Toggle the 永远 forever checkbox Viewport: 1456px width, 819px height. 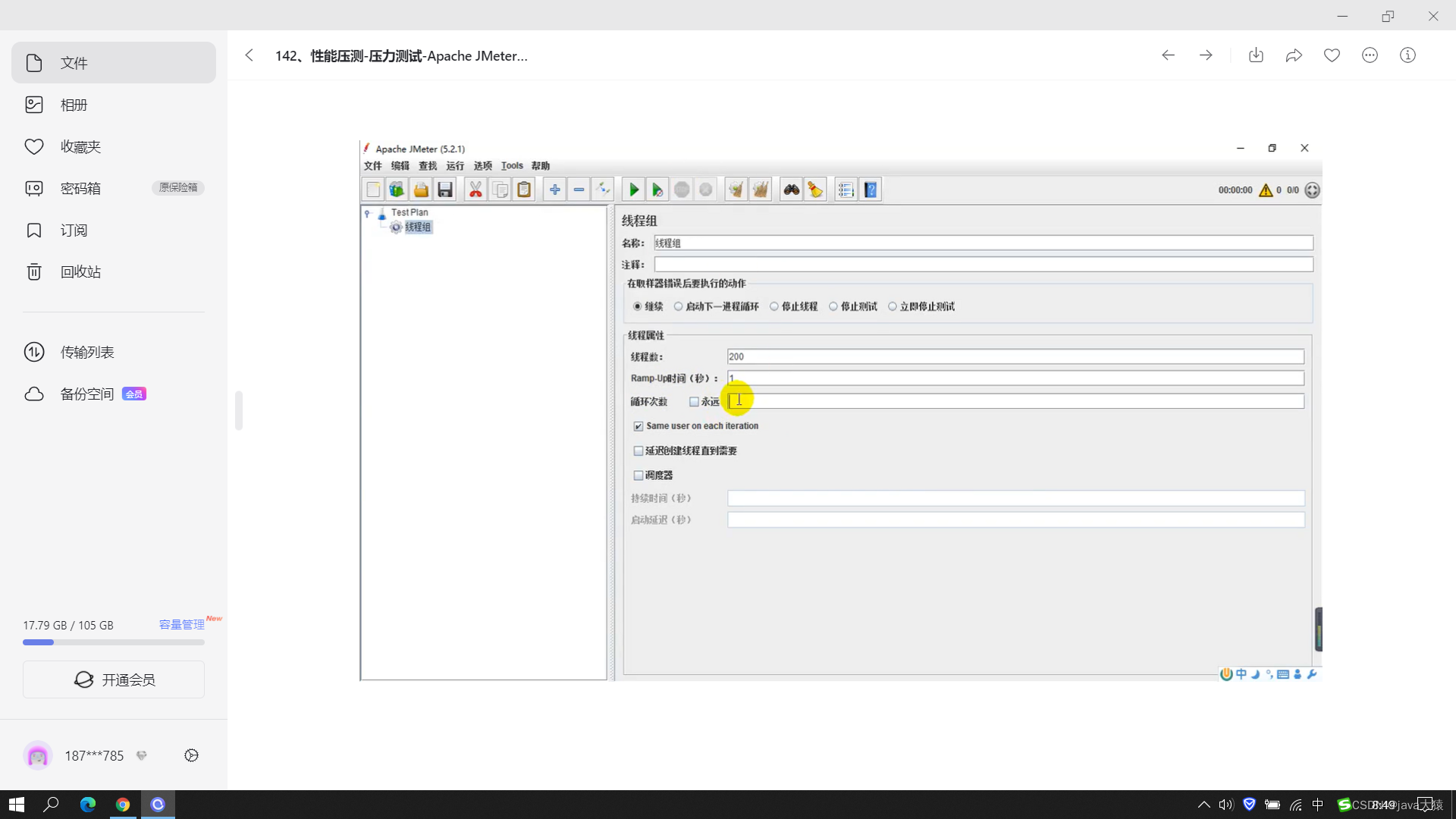pyautogui.click(x=694, y=402)
